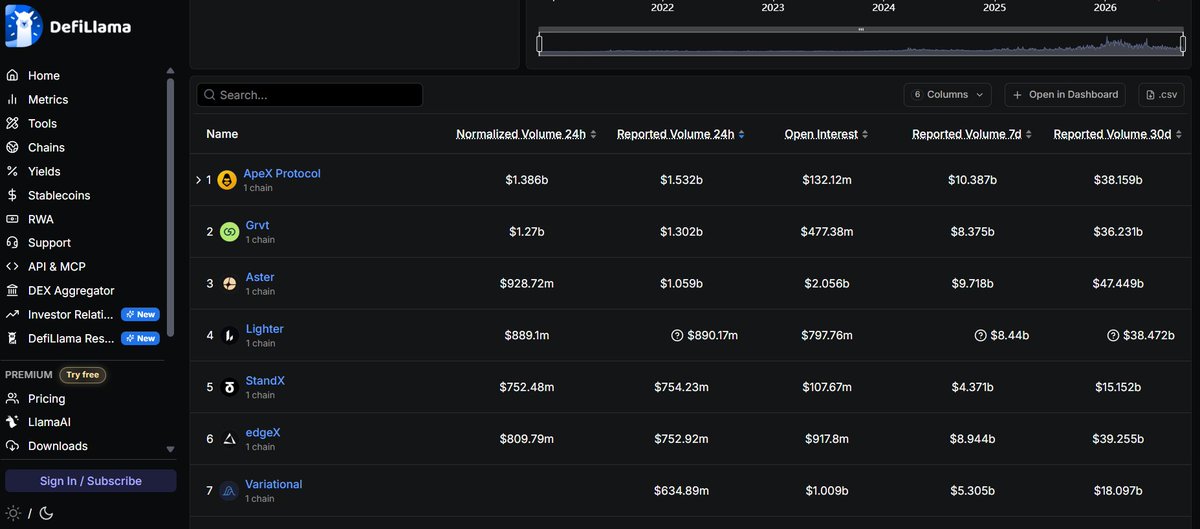Click the chart range slider right handle
This screenshot has height=529, width=1200.
point(1182,43)
